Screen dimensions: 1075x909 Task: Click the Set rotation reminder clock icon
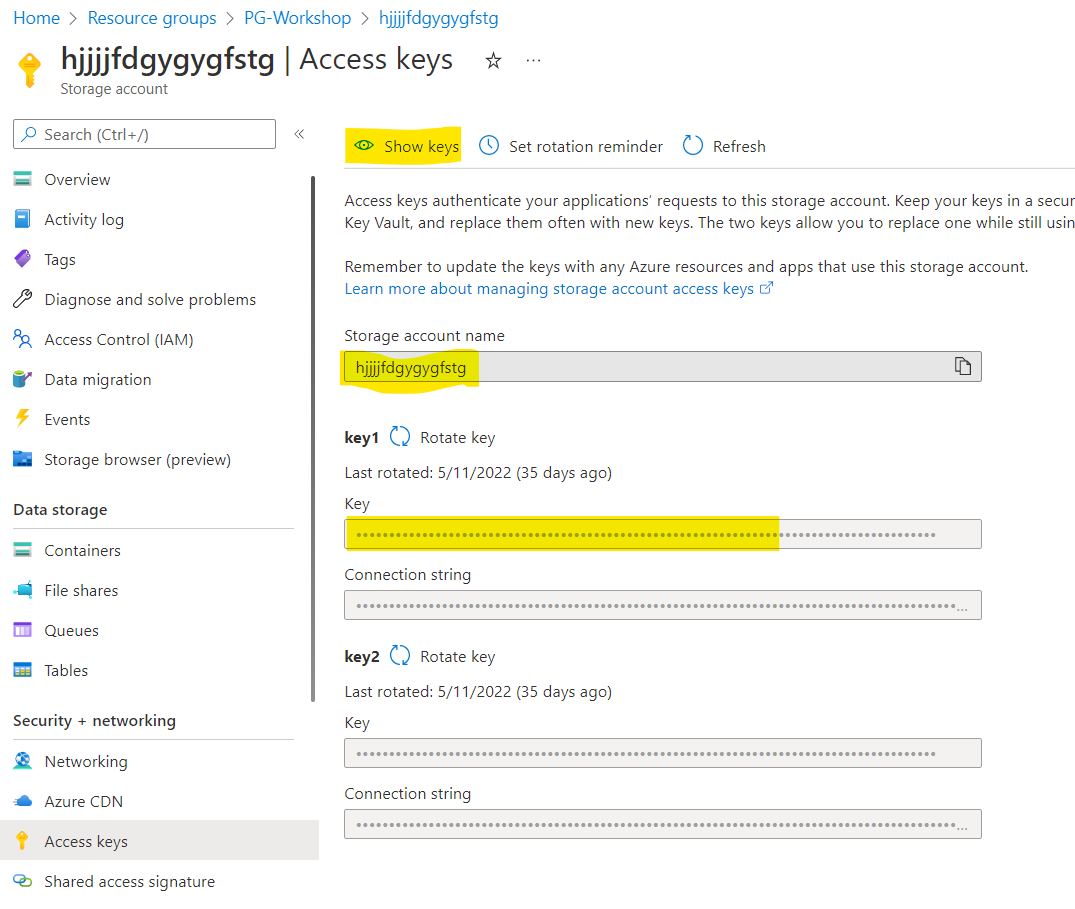coord(489,146)
